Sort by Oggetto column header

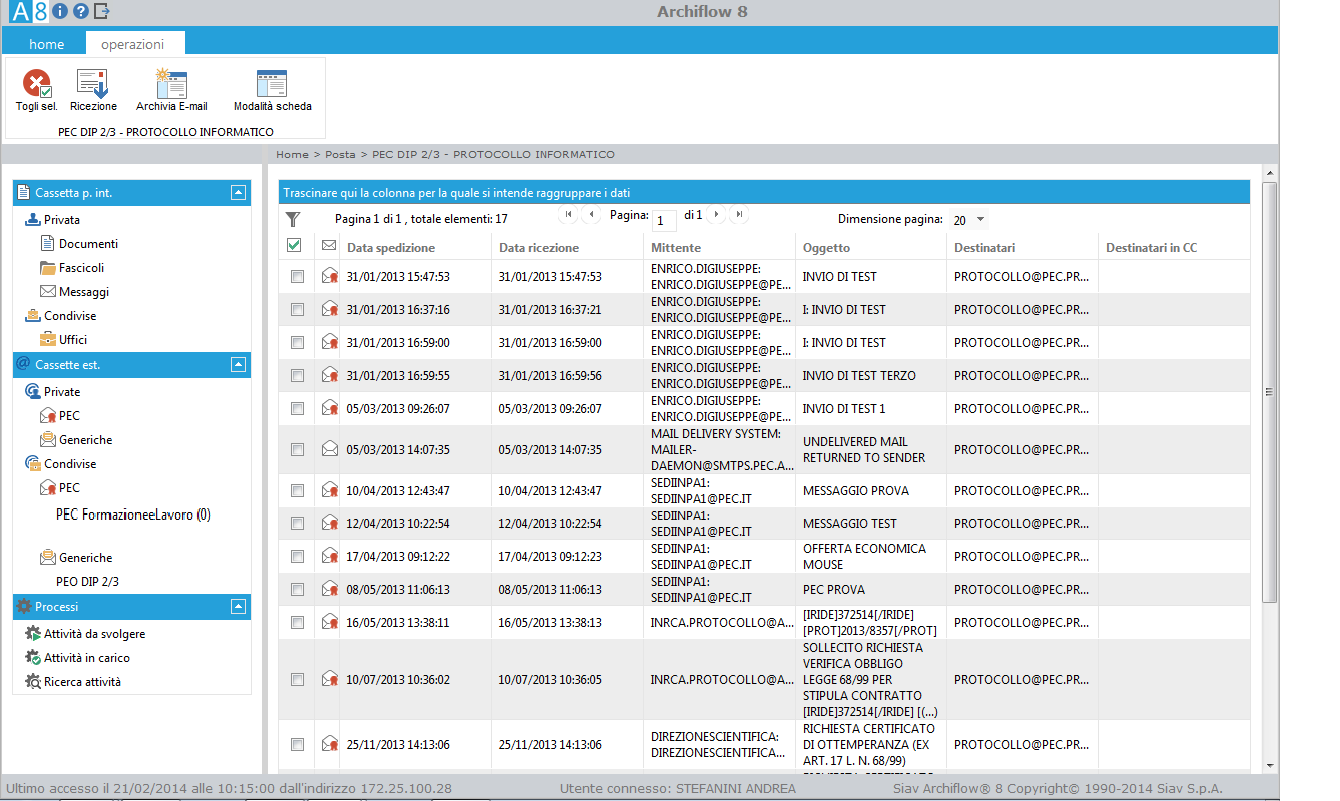tap(826, 247)
